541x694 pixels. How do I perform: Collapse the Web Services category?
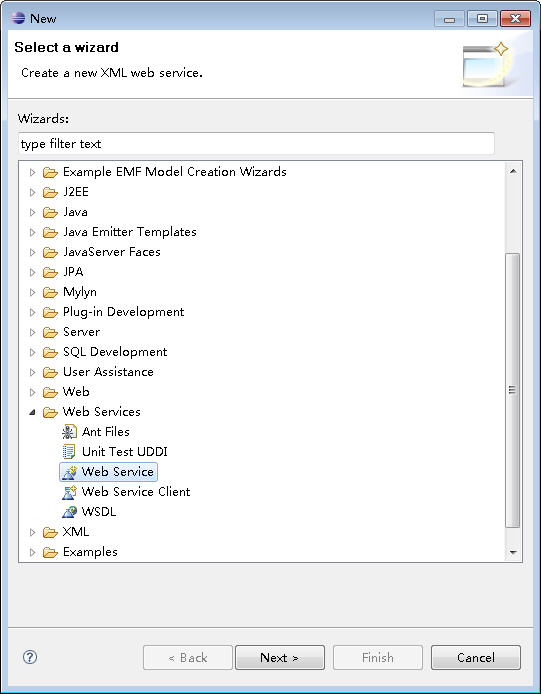click(x=32, y=413)
